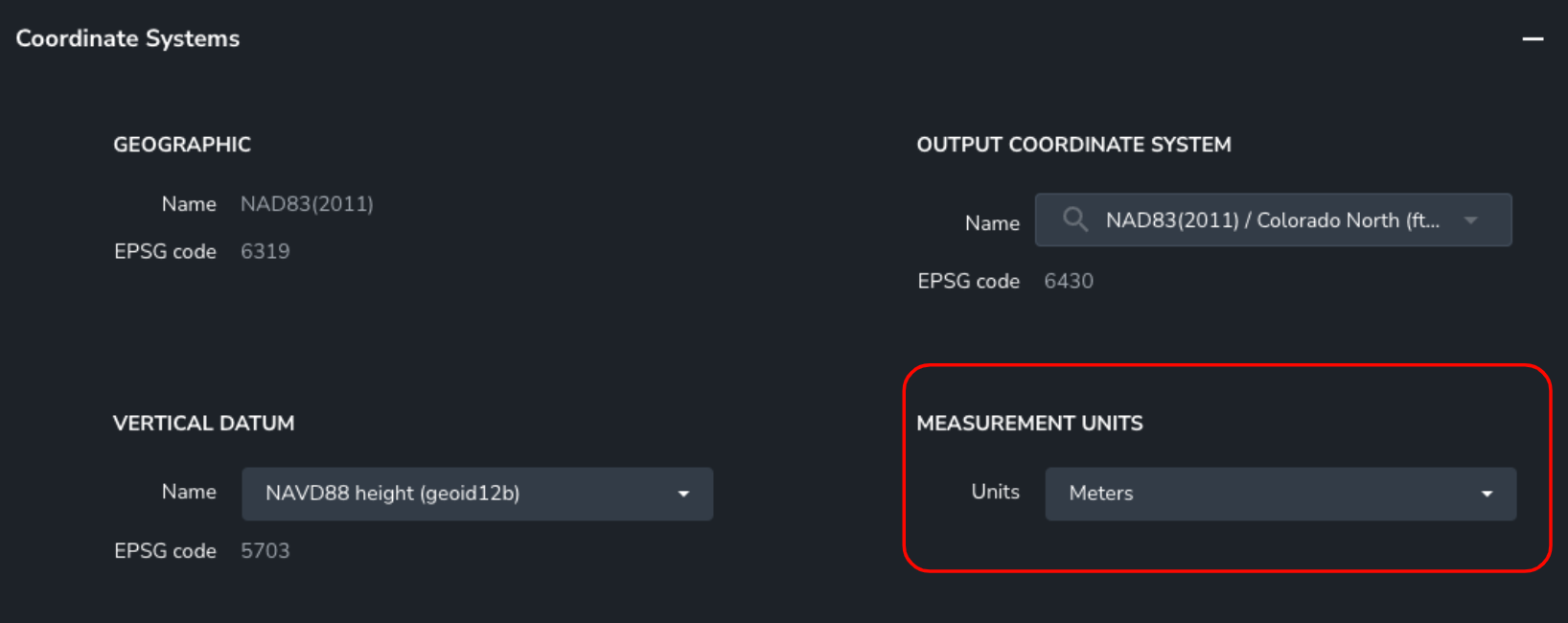Click the MEASUREMENT UNITS highlighted section header
This screenshot has width=1568, height=623.
click(x=1029, y=423)
